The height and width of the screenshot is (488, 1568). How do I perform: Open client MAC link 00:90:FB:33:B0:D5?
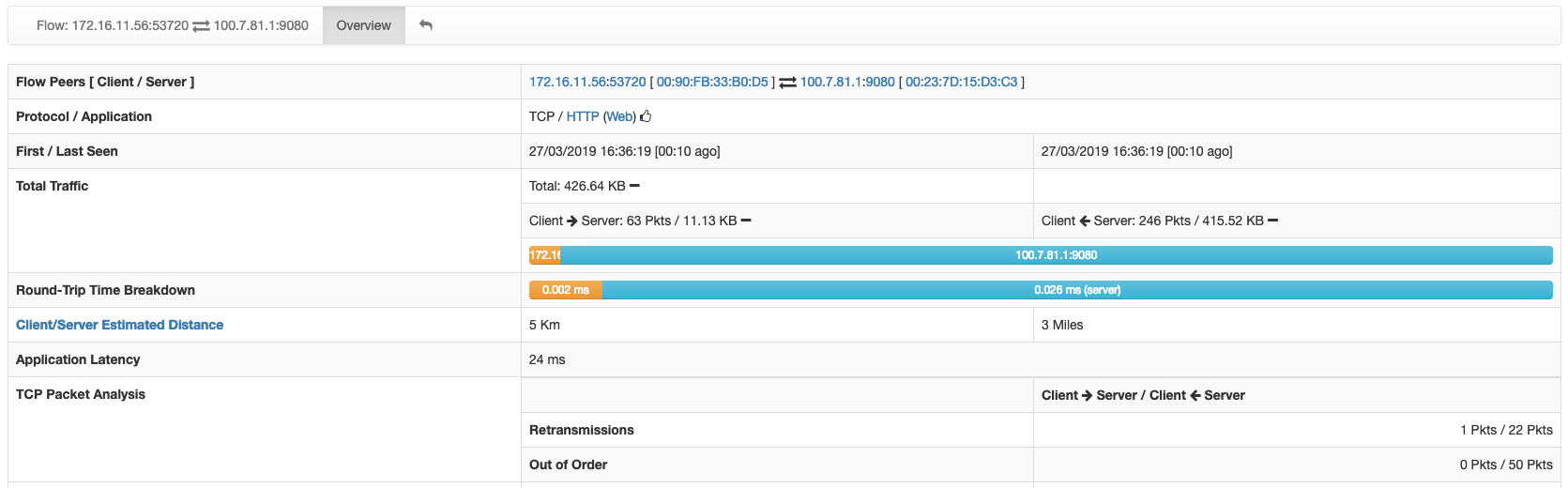[x=712, y=82]
